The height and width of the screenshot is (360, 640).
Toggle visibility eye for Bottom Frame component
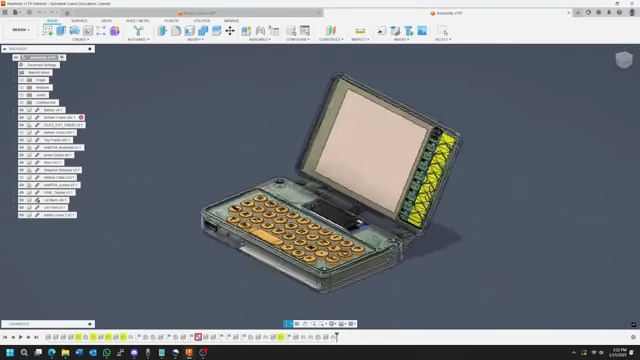(22, 118)
